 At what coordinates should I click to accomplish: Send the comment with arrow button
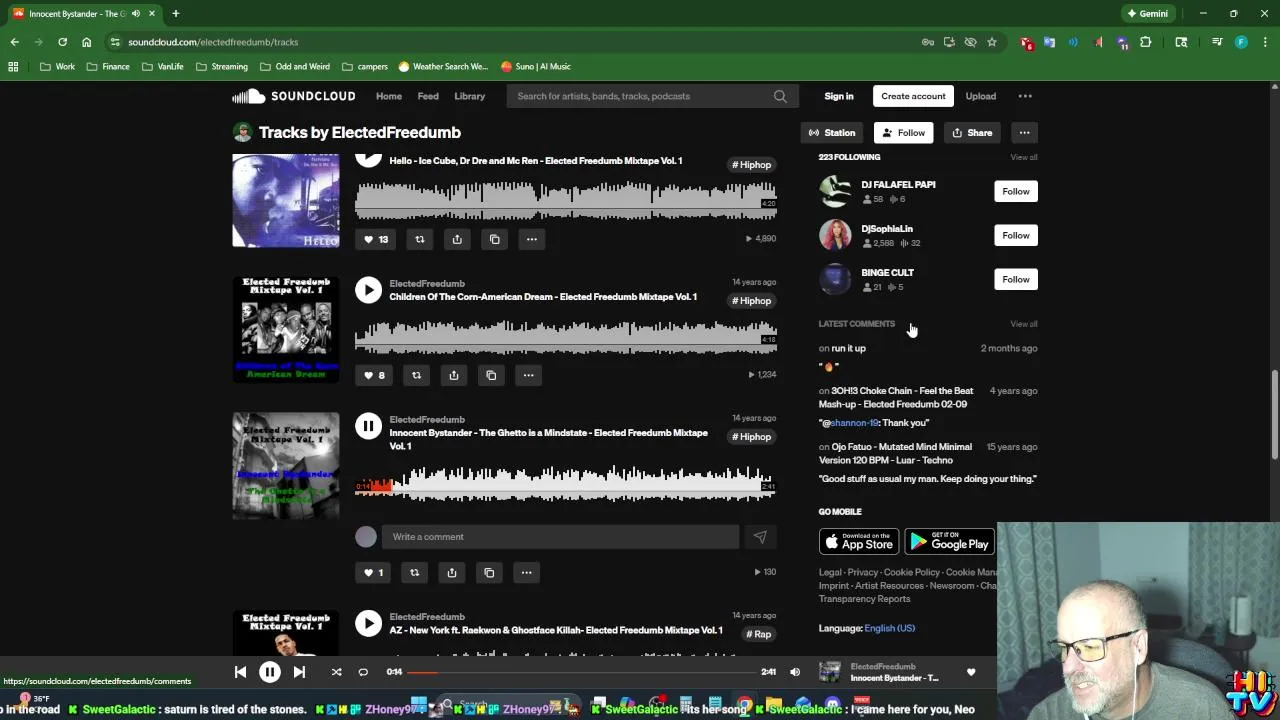[760, 537]
